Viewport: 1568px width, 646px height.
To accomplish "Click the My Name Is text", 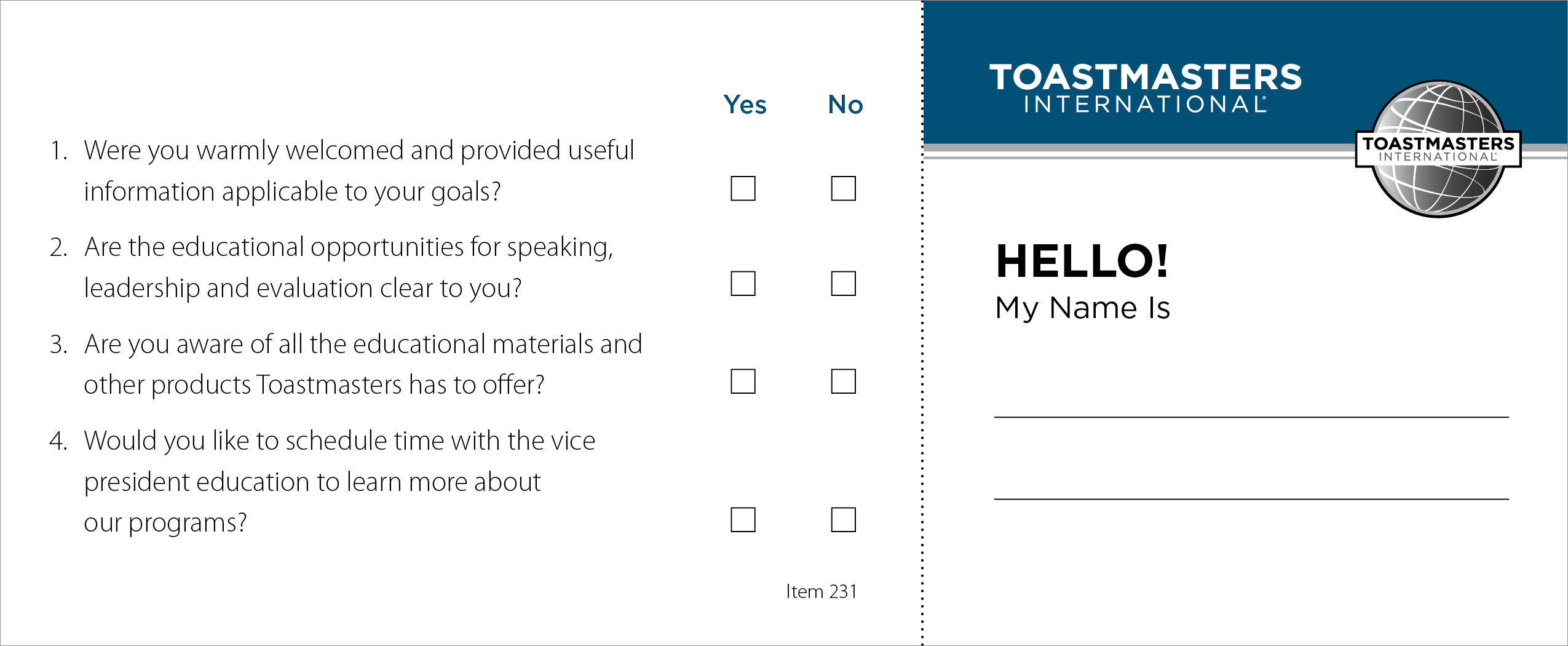I will [x=1082, y=308].
